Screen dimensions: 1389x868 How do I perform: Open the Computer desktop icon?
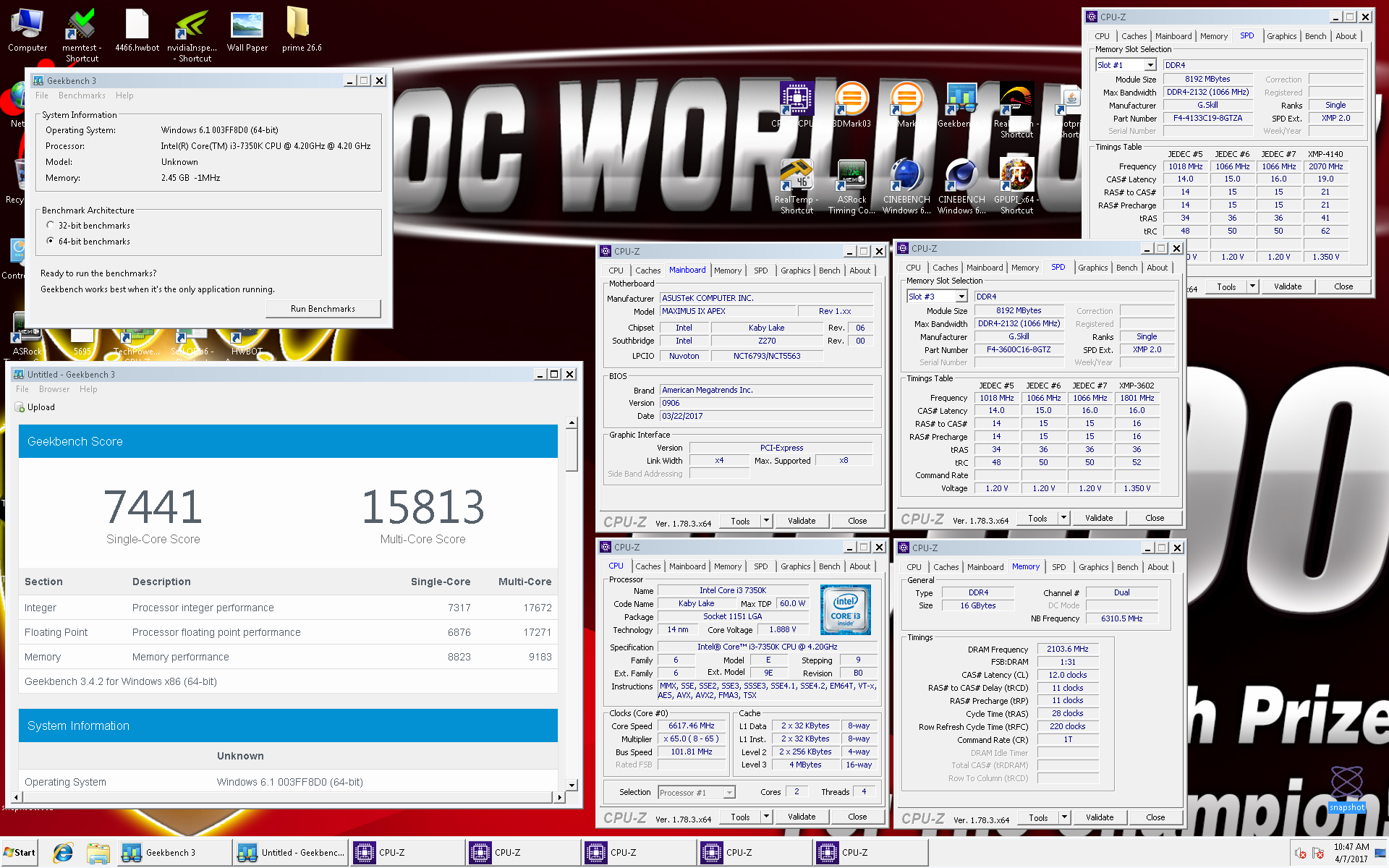27,30
